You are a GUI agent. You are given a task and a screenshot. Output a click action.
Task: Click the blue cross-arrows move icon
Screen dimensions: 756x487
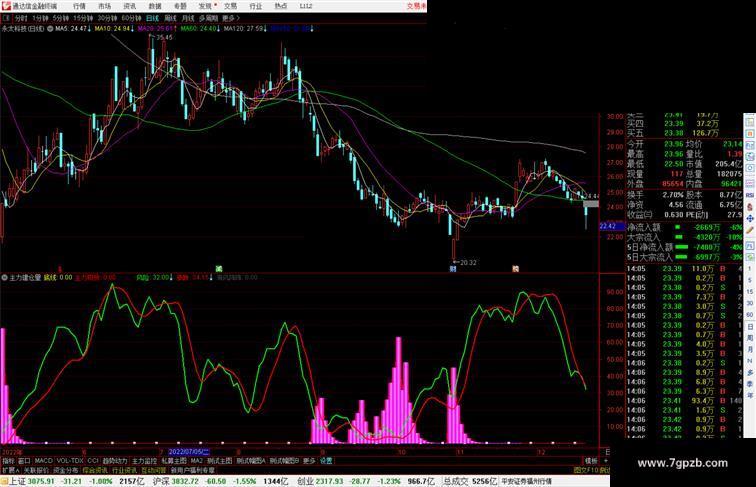750,218
